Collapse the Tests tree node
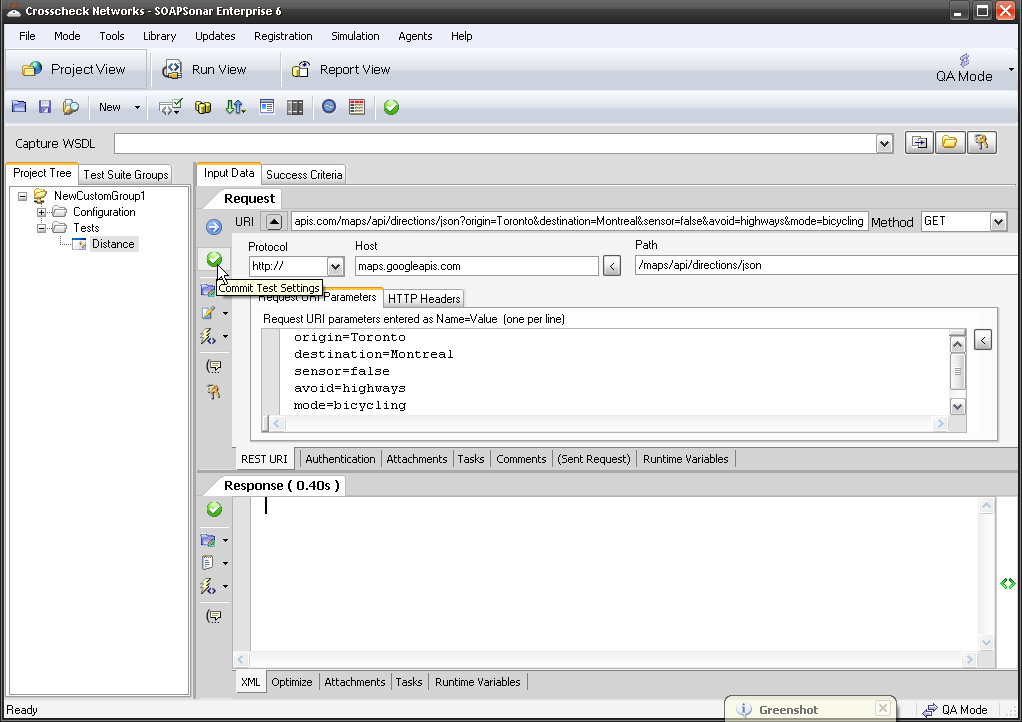The height and width of the screenshot is (722, 1022). point(41,228)
